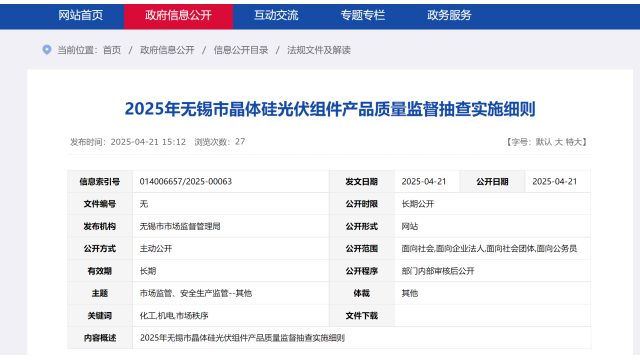Click the view count 27
Viewport: 640px width, 360px height.
tap(240, 142)
